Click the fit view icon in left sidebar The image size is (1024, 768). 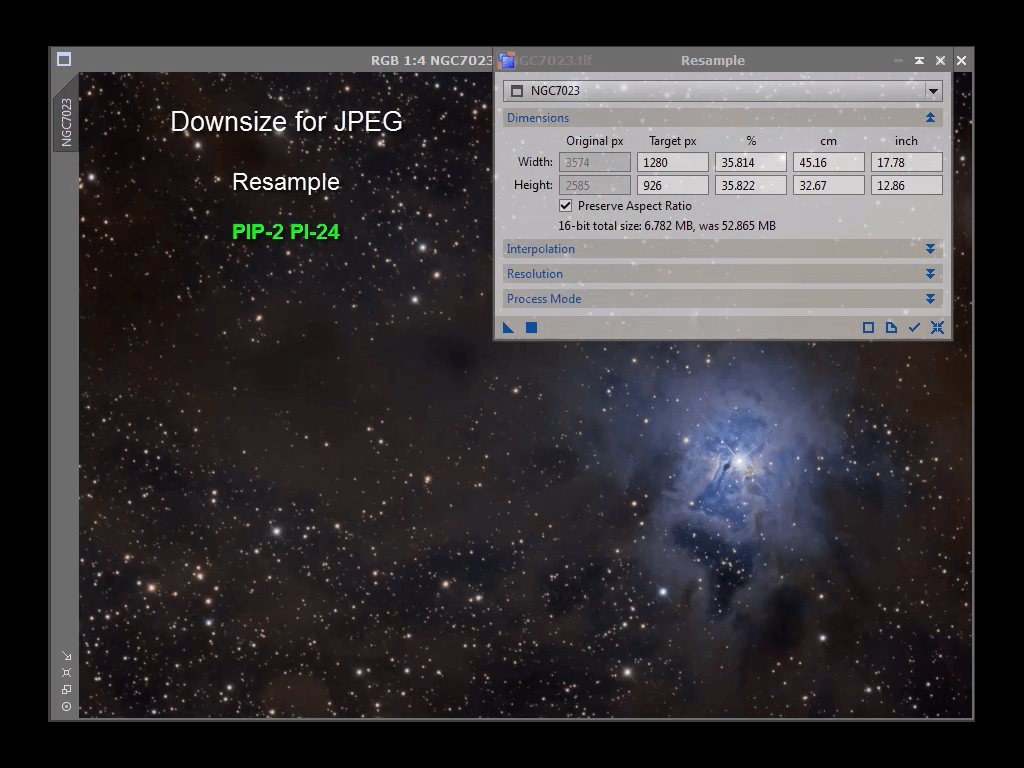pos(67,673)
